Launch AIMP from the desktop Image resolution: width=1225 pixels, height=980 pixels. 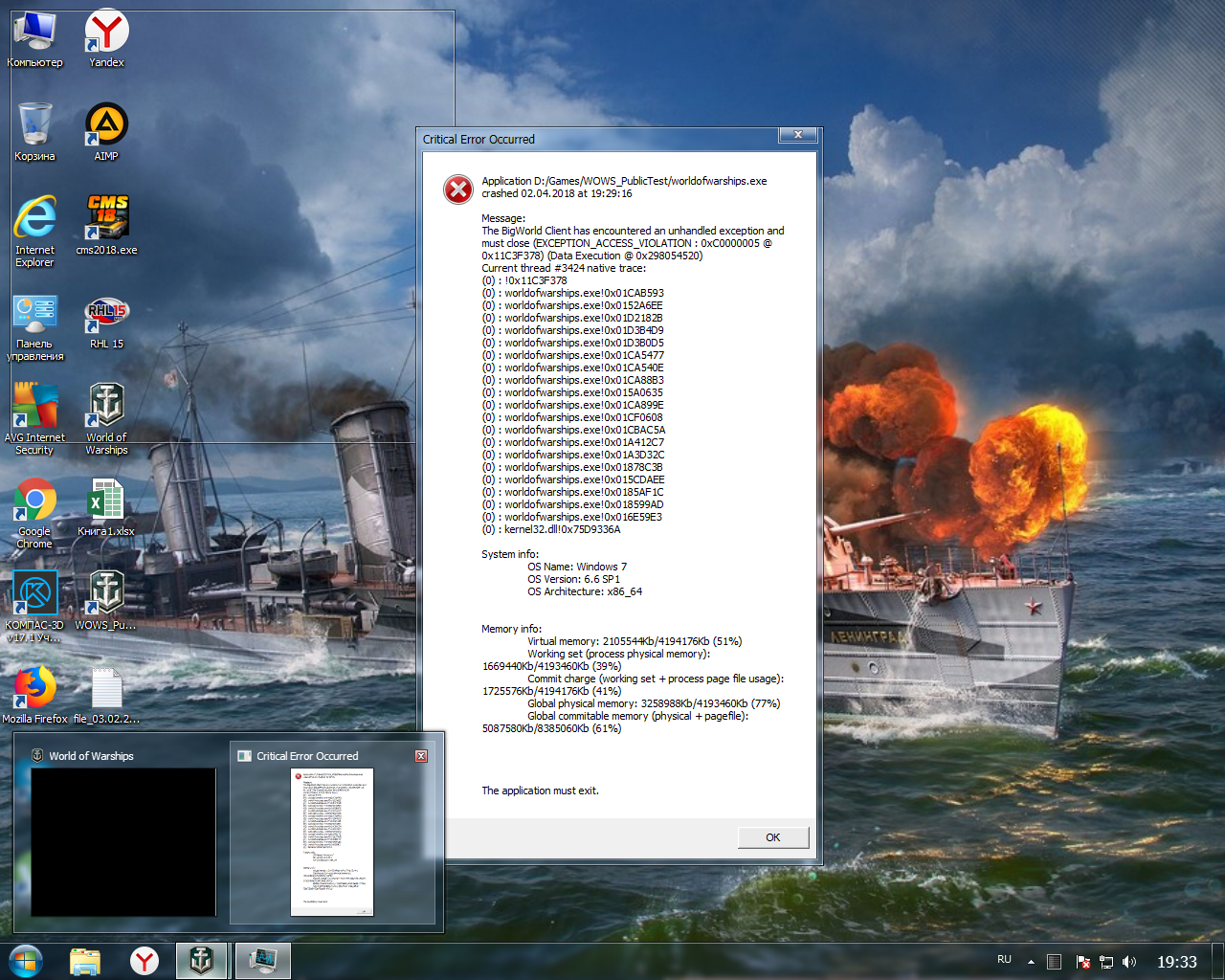click(106, 125)
